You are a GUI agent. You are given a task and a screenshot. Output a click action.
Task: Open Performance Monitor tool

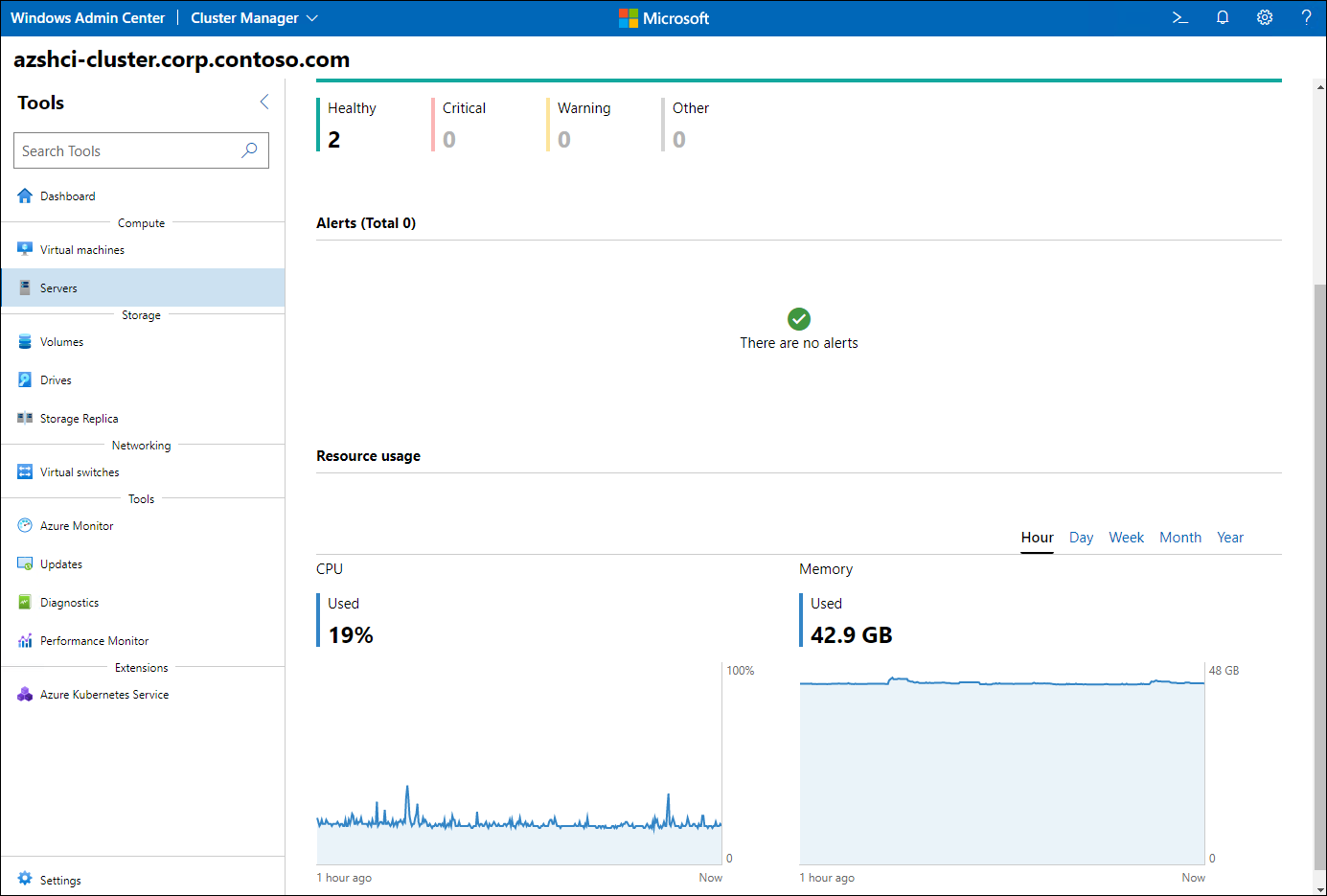143,640
